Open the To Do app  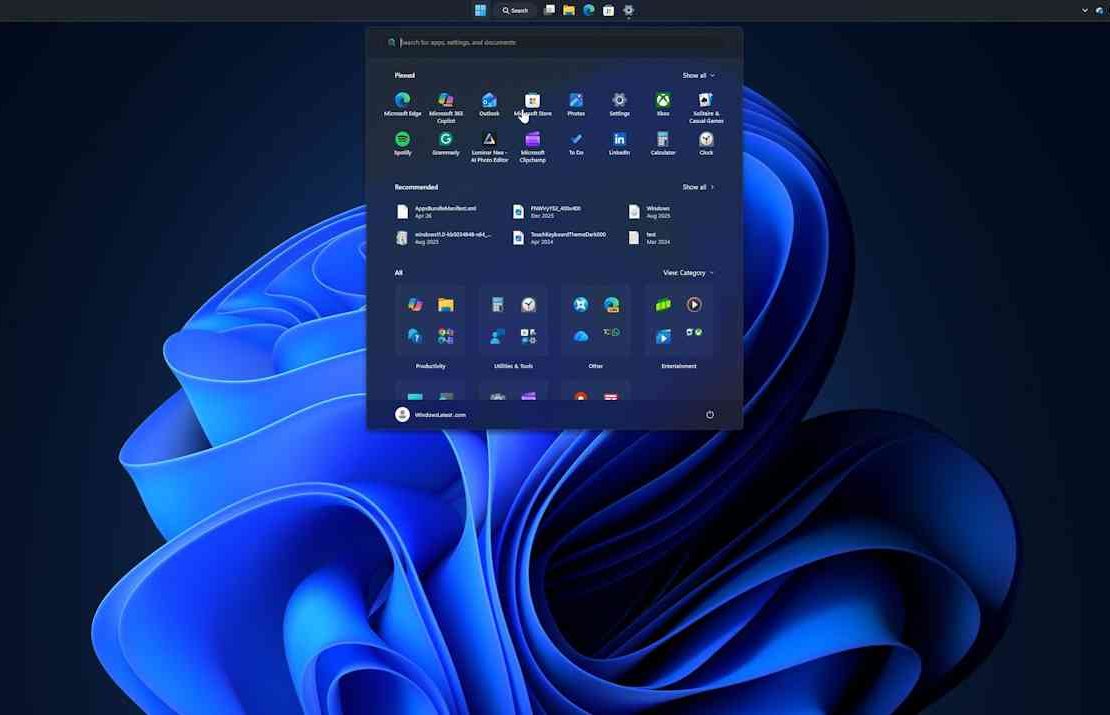pyautogui.click(x=576, y=143)
